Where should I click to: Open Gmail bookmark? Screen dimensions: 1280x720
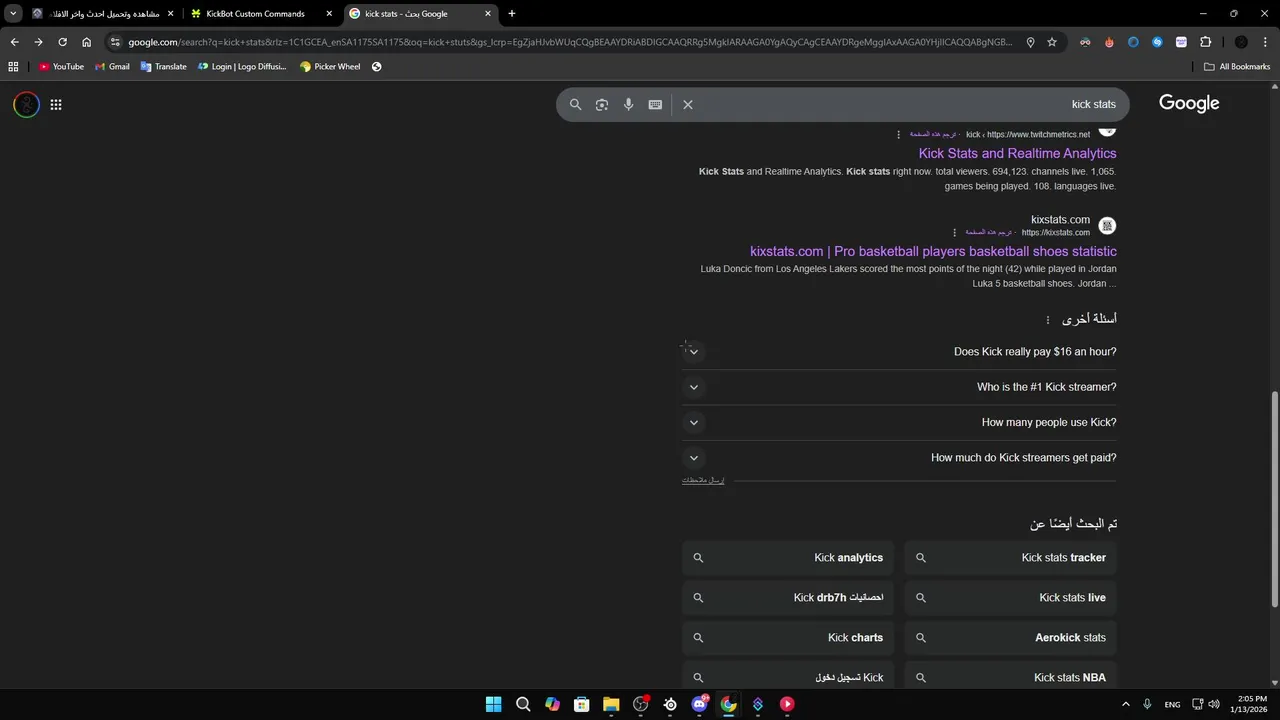point(112,67)
